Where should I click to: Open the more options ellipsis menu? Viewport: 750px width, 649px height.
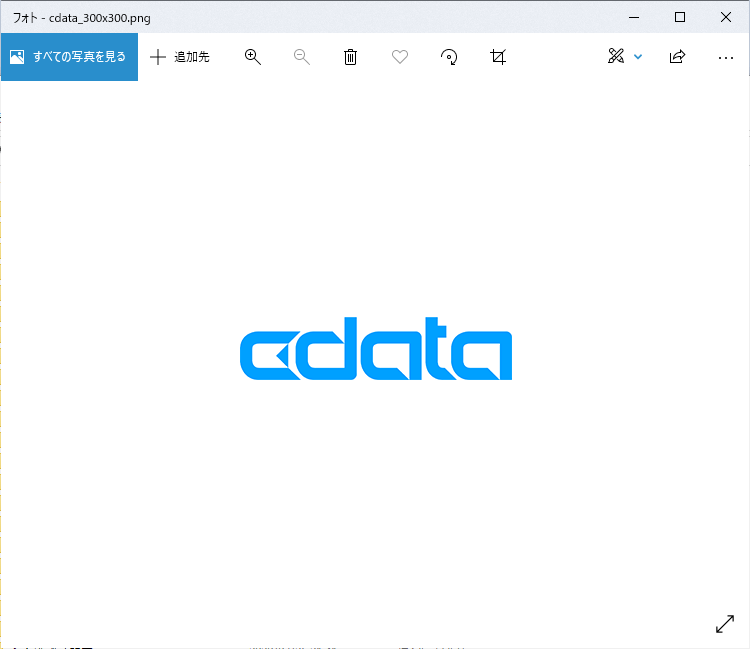726,58
